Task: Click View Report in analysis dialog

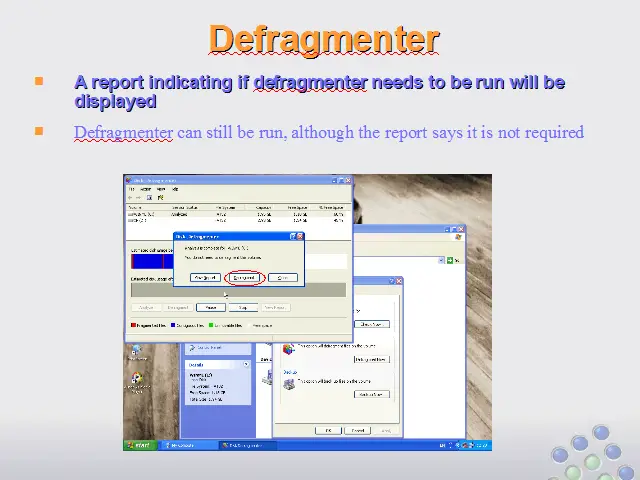Action: click(205, 277)
